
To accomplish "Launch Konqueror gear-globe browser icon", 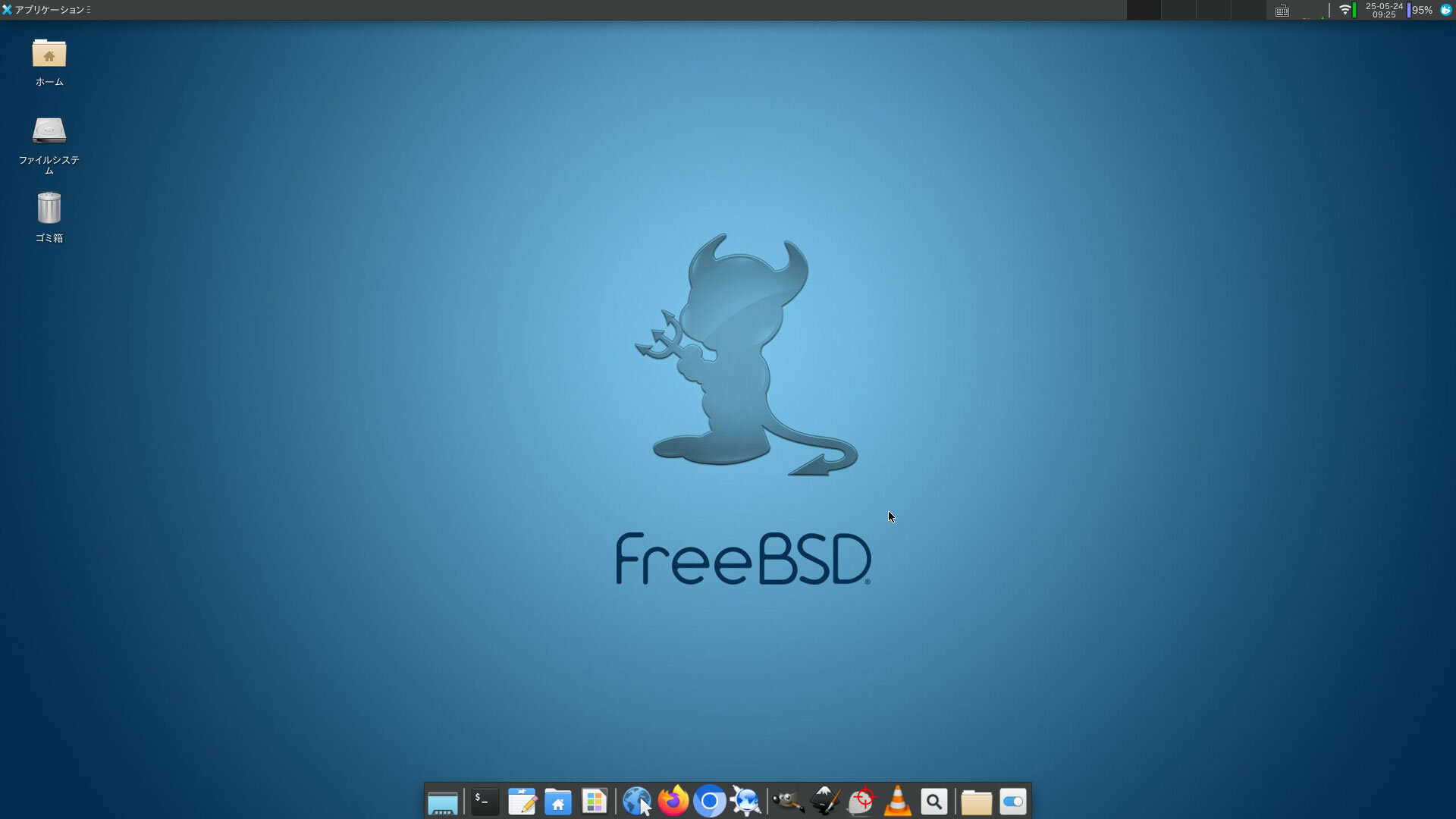I will point(746,802).
